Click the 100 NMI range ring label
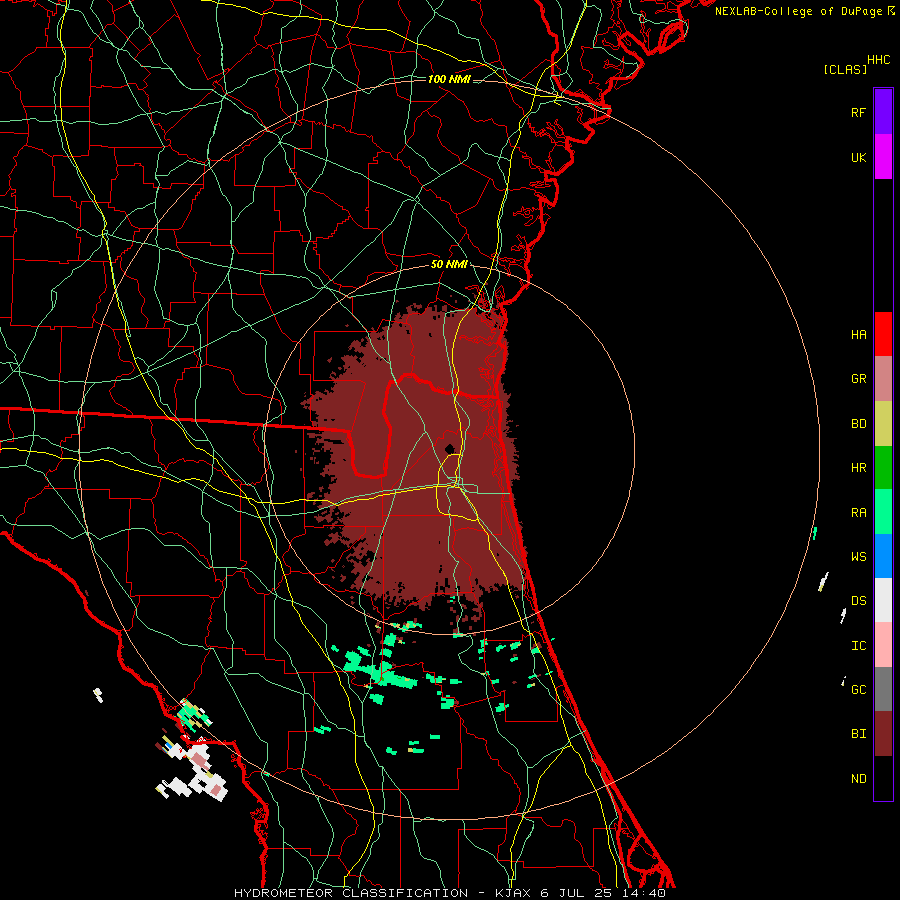 coord(449,79)
